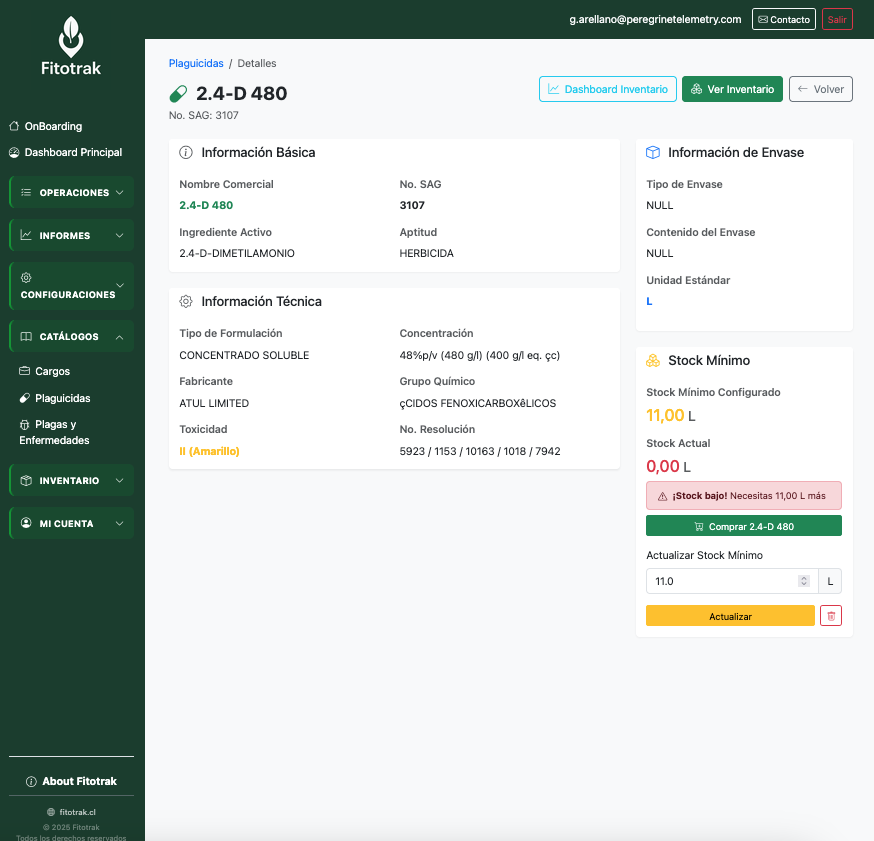This screenshot has width=874, height=841.
Task: Focus the Actualizar Stock Mínimo input field
Action: pos(720,581)
